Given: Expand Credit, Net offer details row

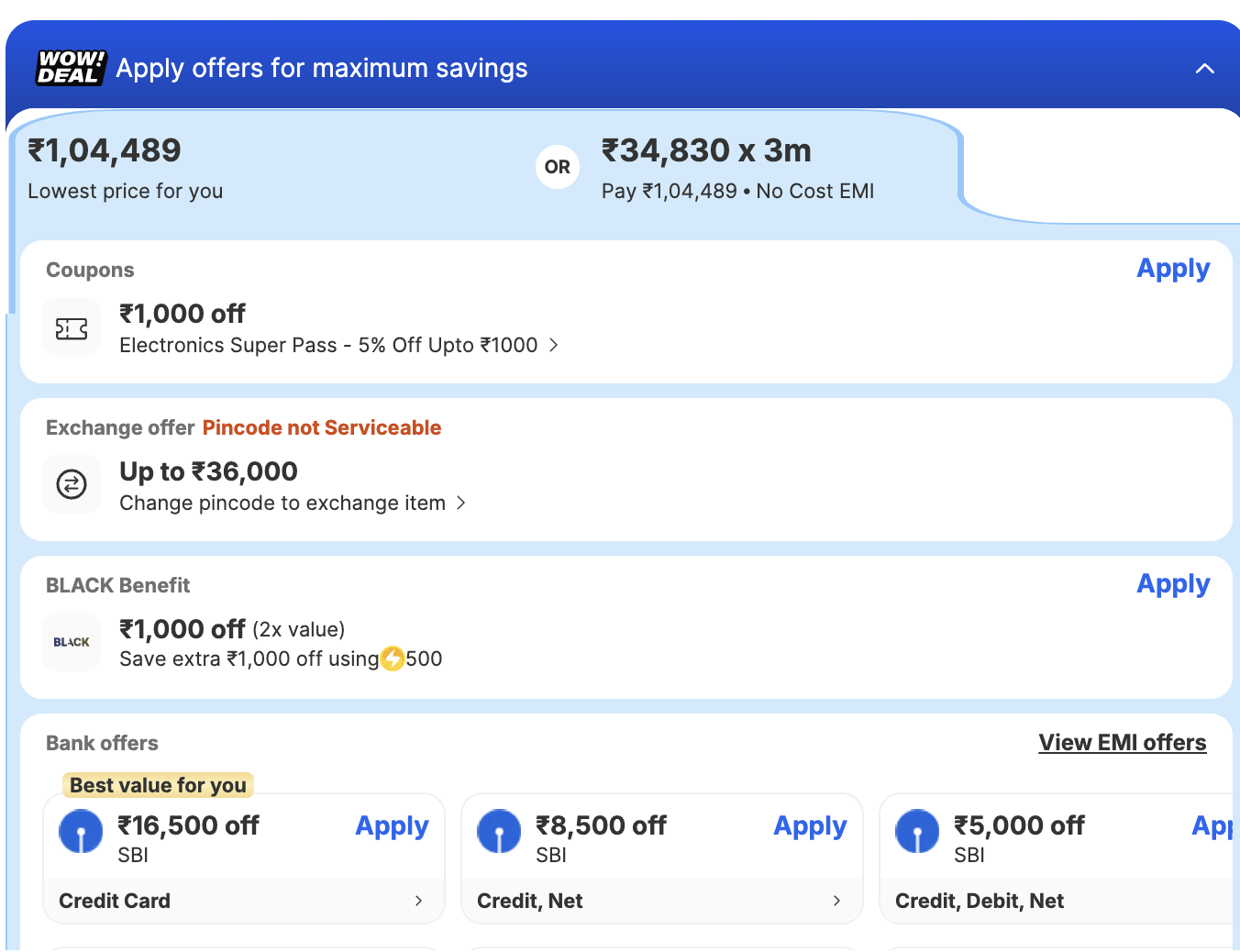Looking at the screenshot, I should pyautogui.click(x=836, y=901).
